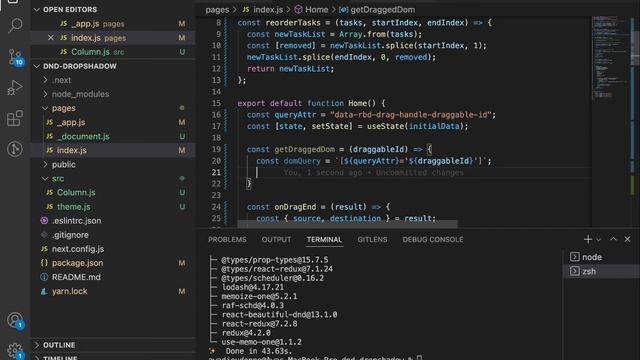
Task: Open package.json file
Action: [x=113, y=263]
